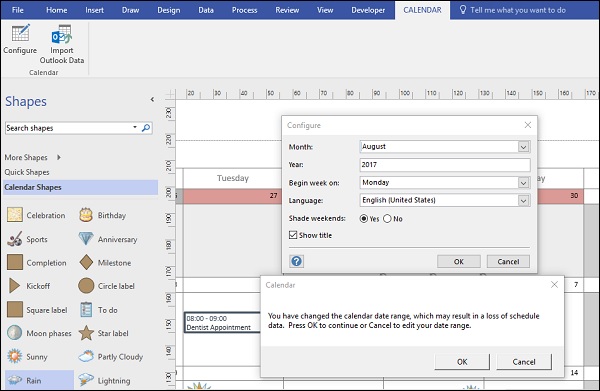Viewport: 600px width, 391px height.
Task: Click the search magnifier icon
Action: coord(146,128)
